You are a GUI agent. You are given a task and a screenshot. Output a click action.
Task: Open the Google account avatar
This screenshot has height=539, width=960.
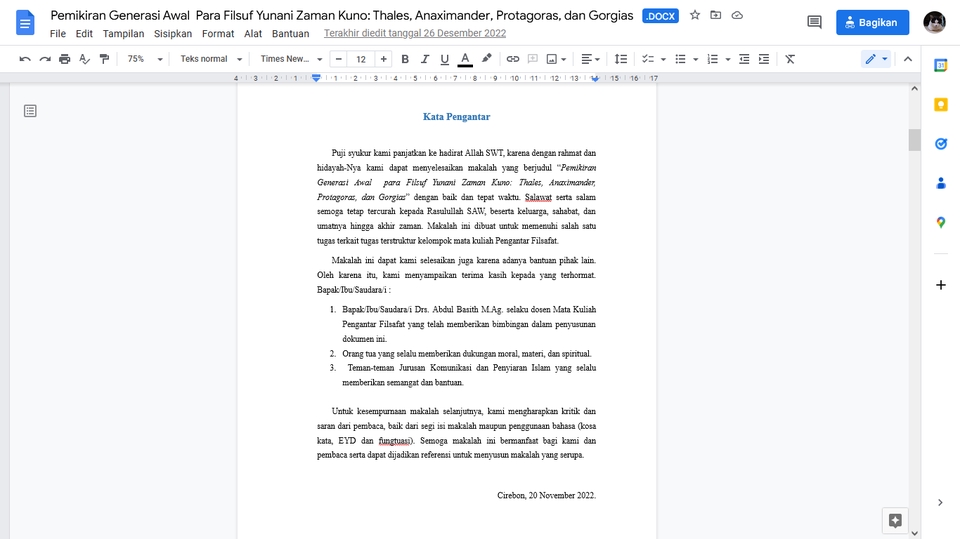click(x=934, y=23)
